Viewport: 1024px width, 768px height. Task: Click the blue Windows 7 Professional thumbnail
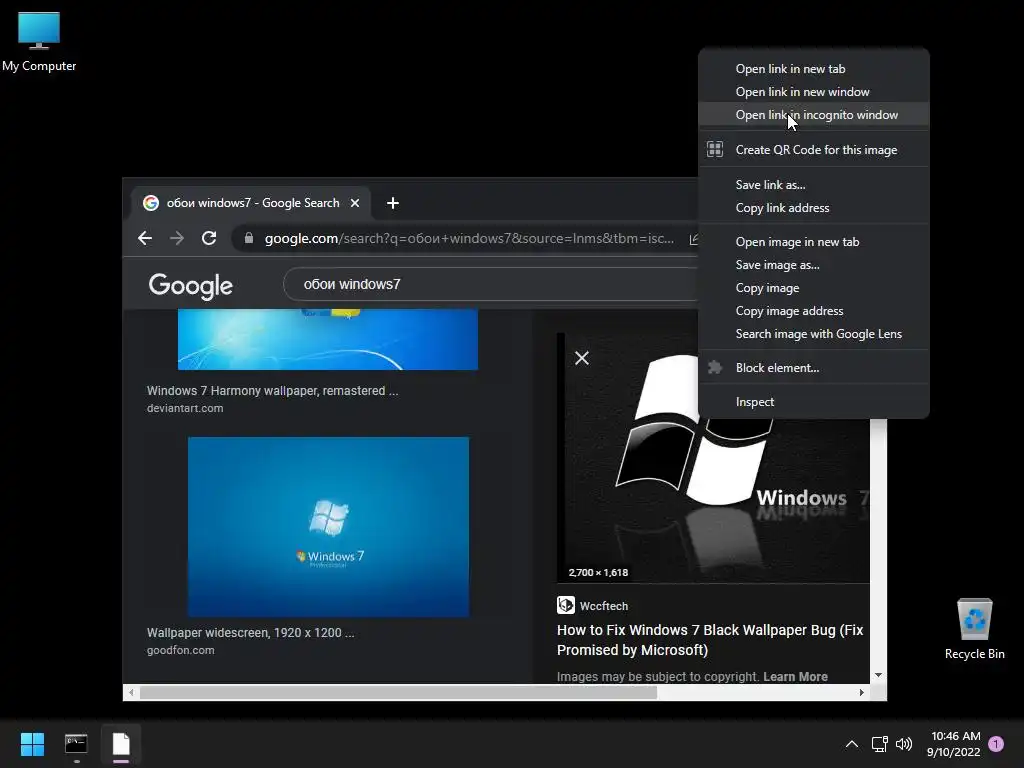pyautogui.click(x=328, y=527)
